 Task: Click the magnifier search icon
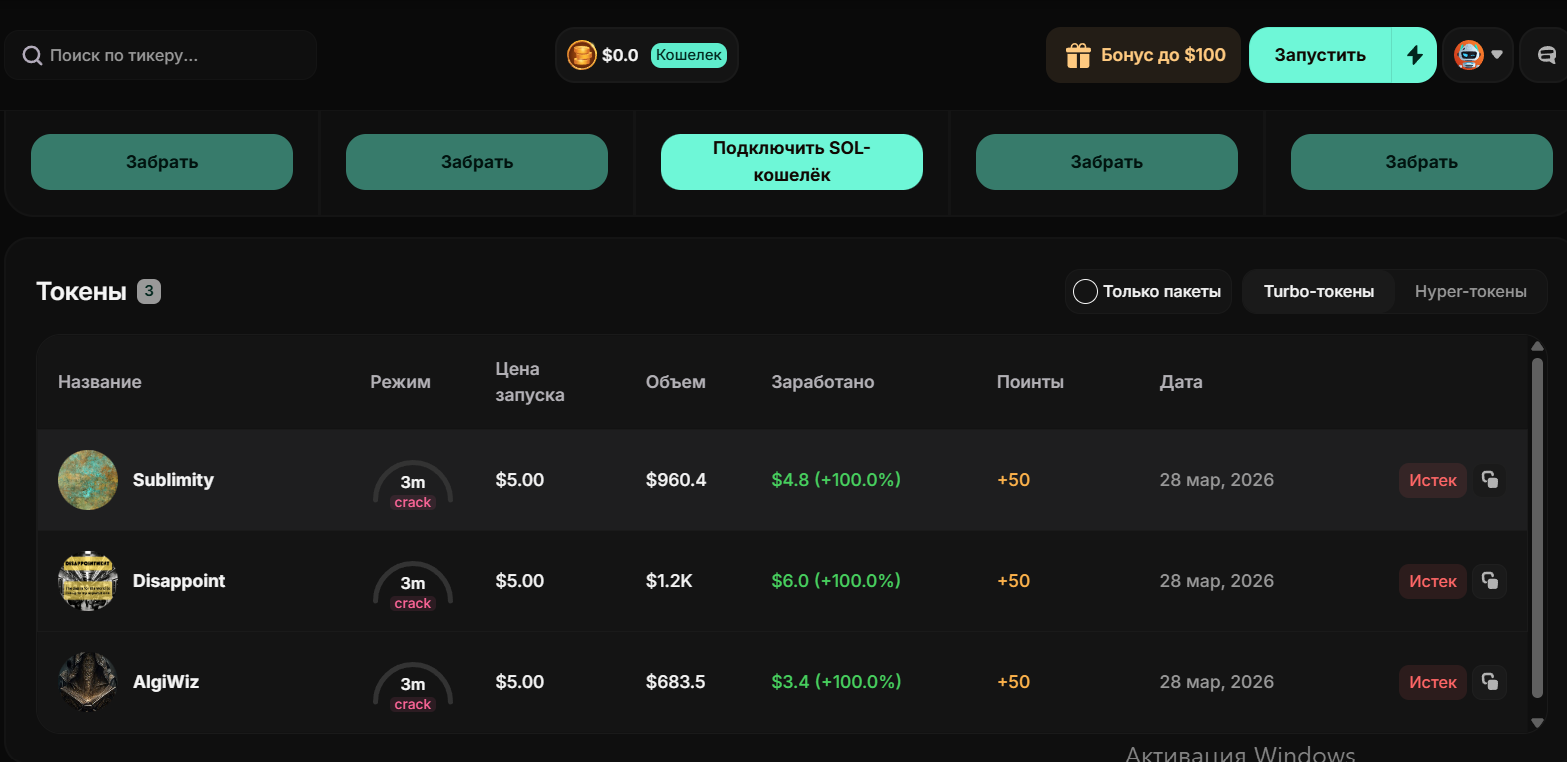[32, 55]
